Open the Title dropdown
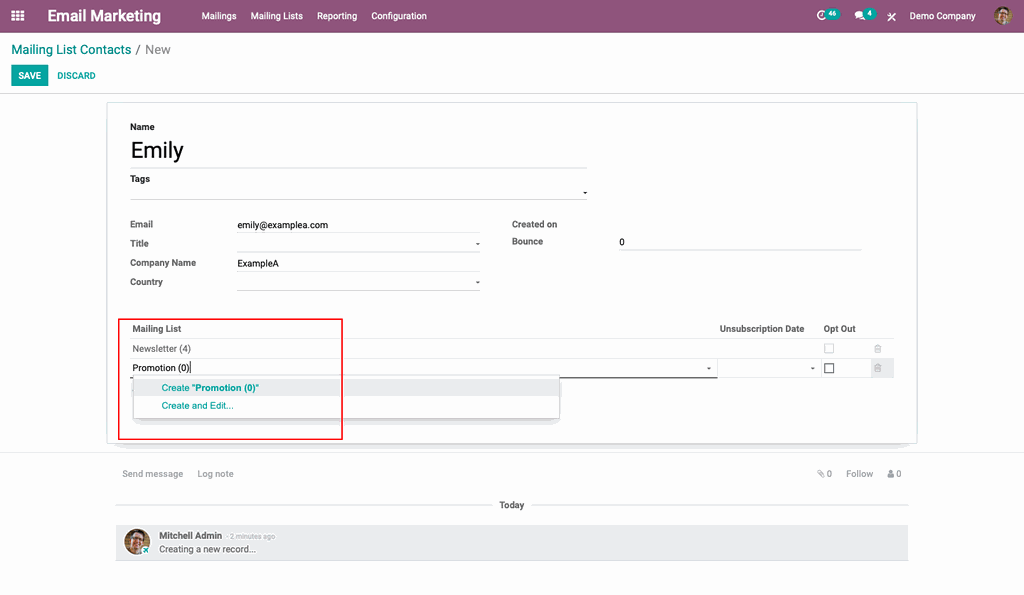Image resolution: width=1024 pixels, height=595 pixels. coord(477,243)
